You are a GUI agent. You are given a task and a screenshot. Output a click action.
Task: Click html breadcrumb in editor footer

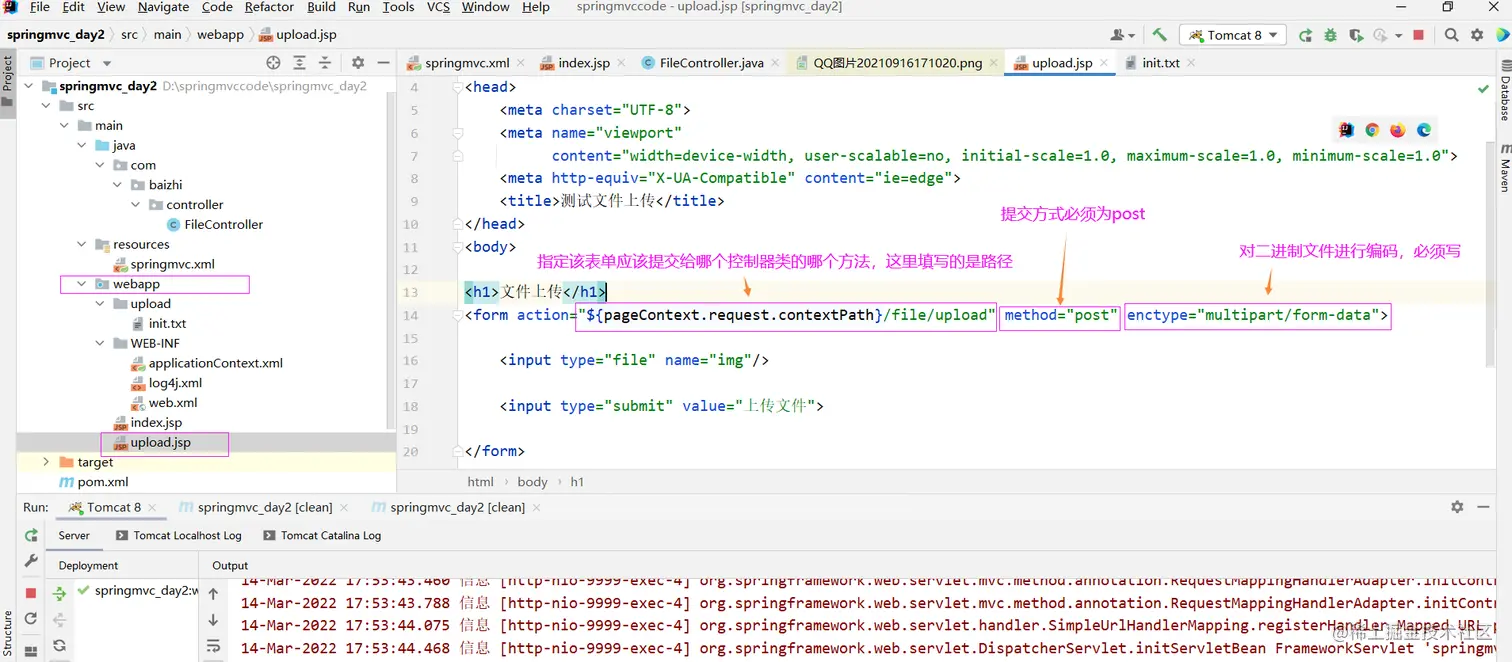click(x=481, y=481)
